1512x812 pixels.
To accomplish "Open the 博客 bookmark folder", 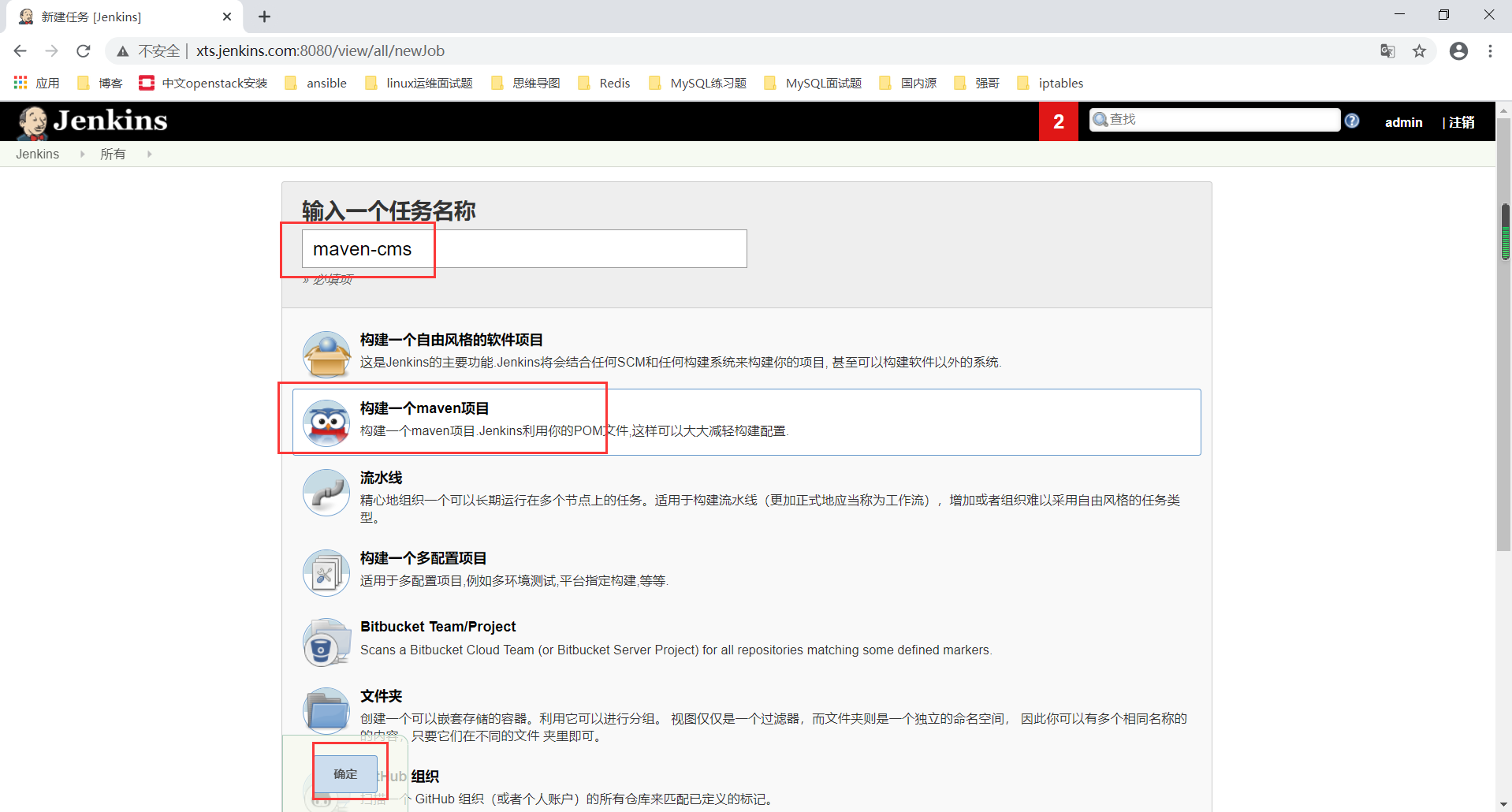I will point(100,83).
